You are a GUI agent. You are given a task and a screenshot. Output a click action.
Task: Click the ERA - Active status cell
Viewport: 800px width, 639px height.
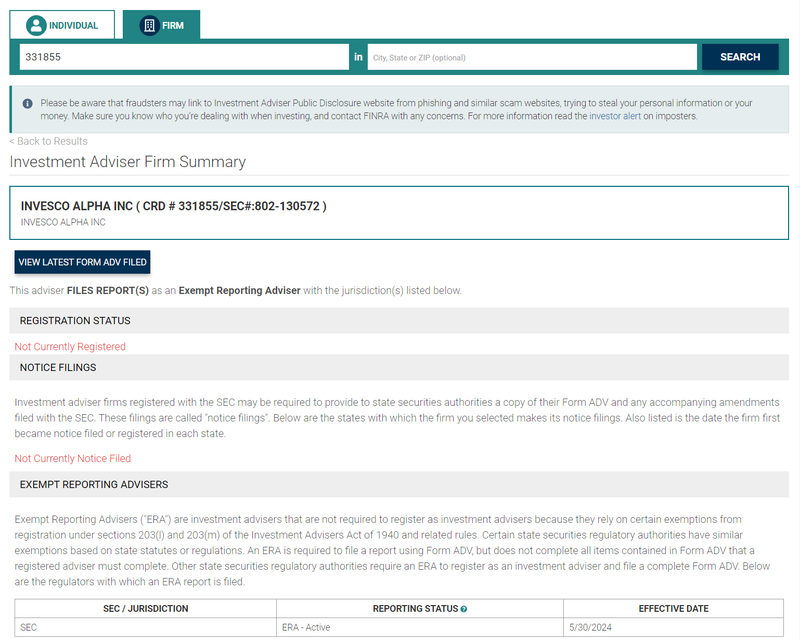coord(419,627)
